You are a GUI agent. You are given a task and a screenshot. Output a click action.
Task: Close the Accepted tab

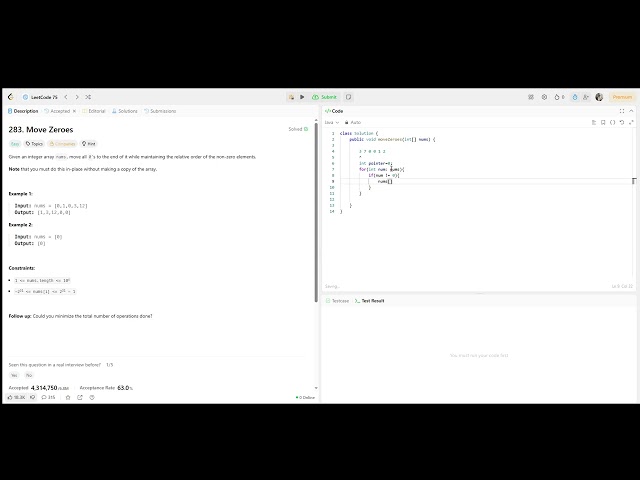pos(74,111)
